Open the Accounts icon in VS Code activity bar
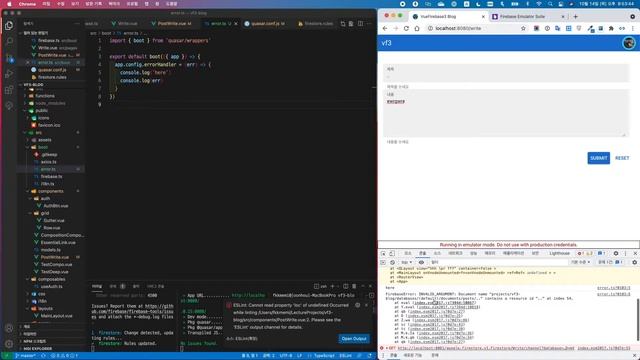 9,328
